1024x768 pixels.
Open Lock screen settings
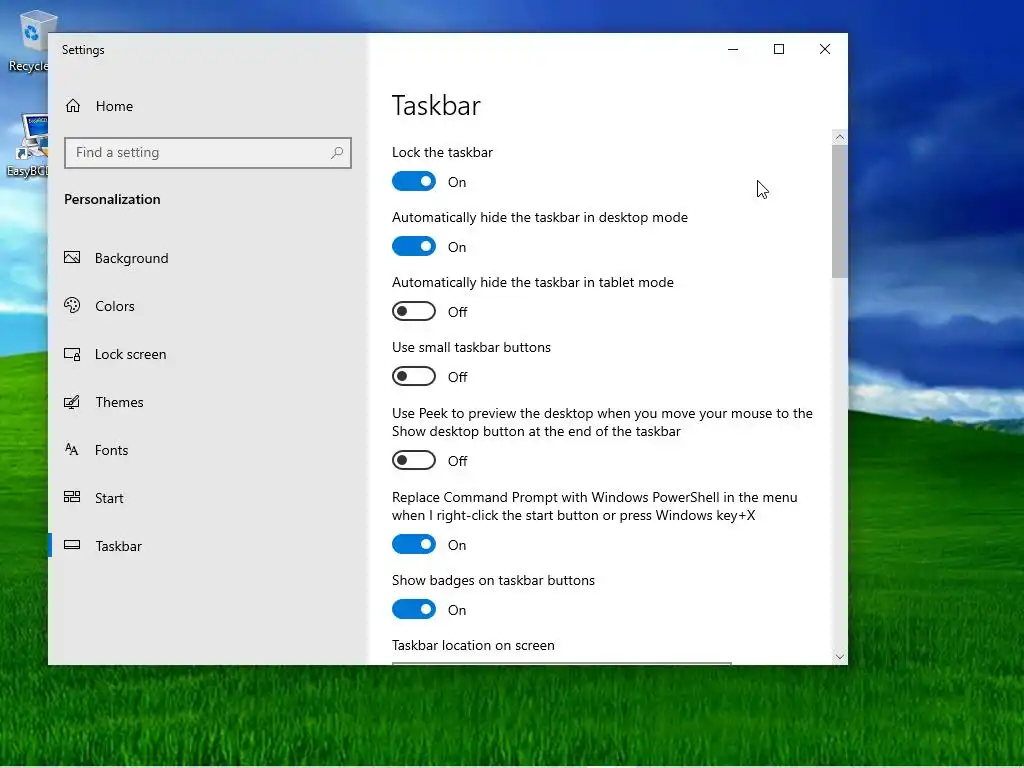208,354
